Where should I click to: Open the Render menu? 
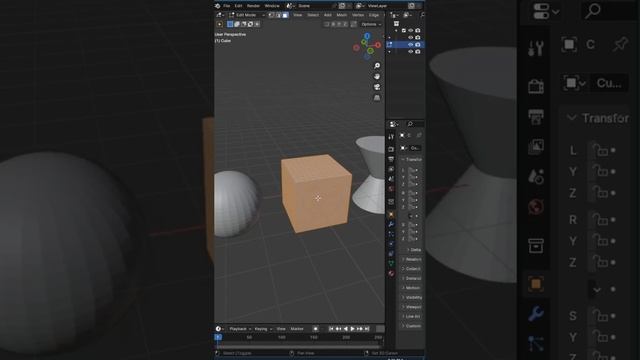(253, 6)
